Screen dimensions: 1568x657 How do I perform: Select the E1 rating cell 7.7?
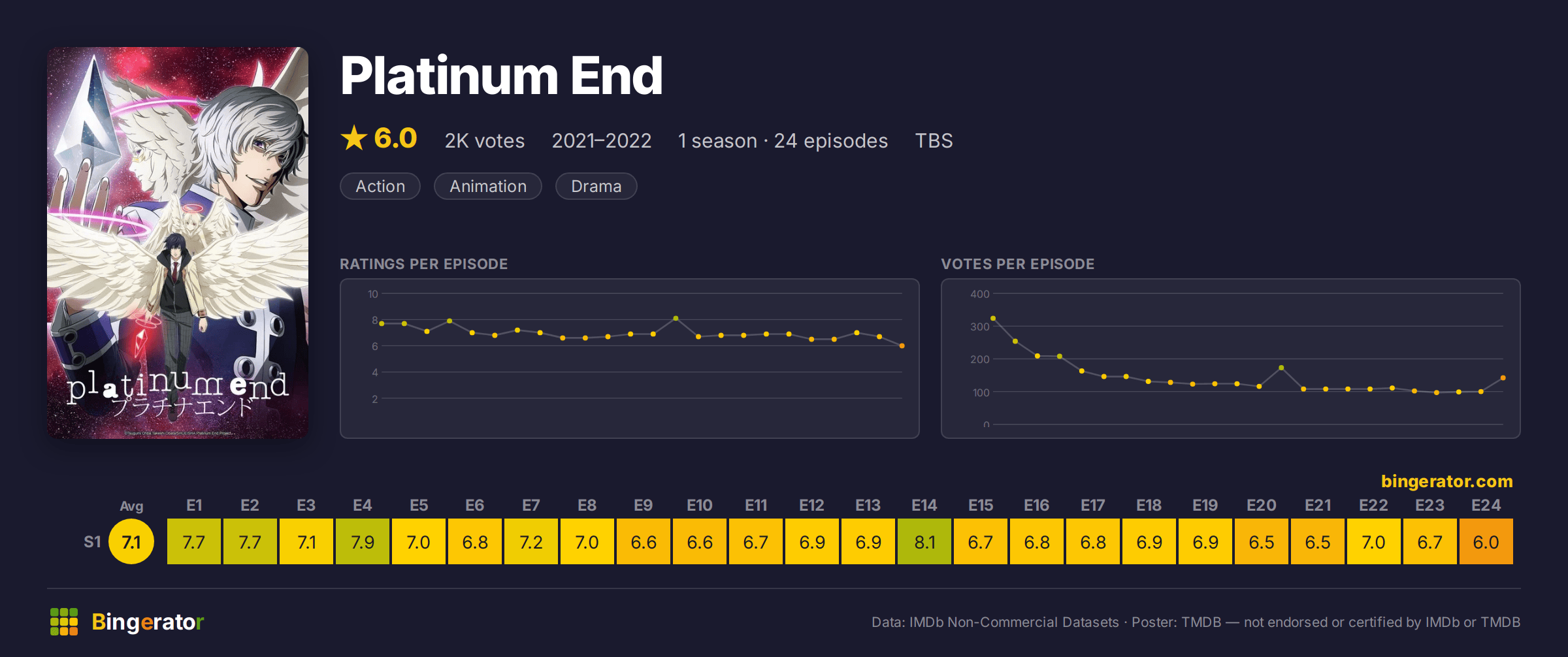pyautogui.click(x=194, y=541)
